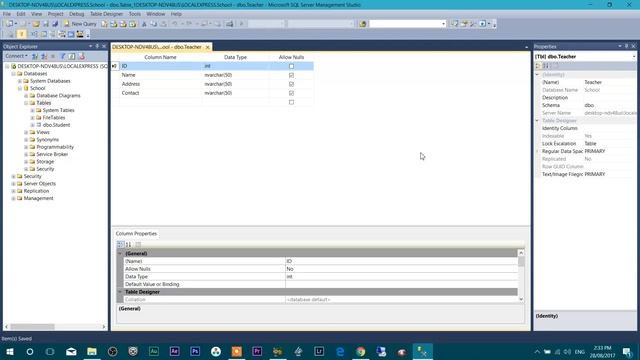Click the Copy icon in the toolbar

click(x=153, y=24)
